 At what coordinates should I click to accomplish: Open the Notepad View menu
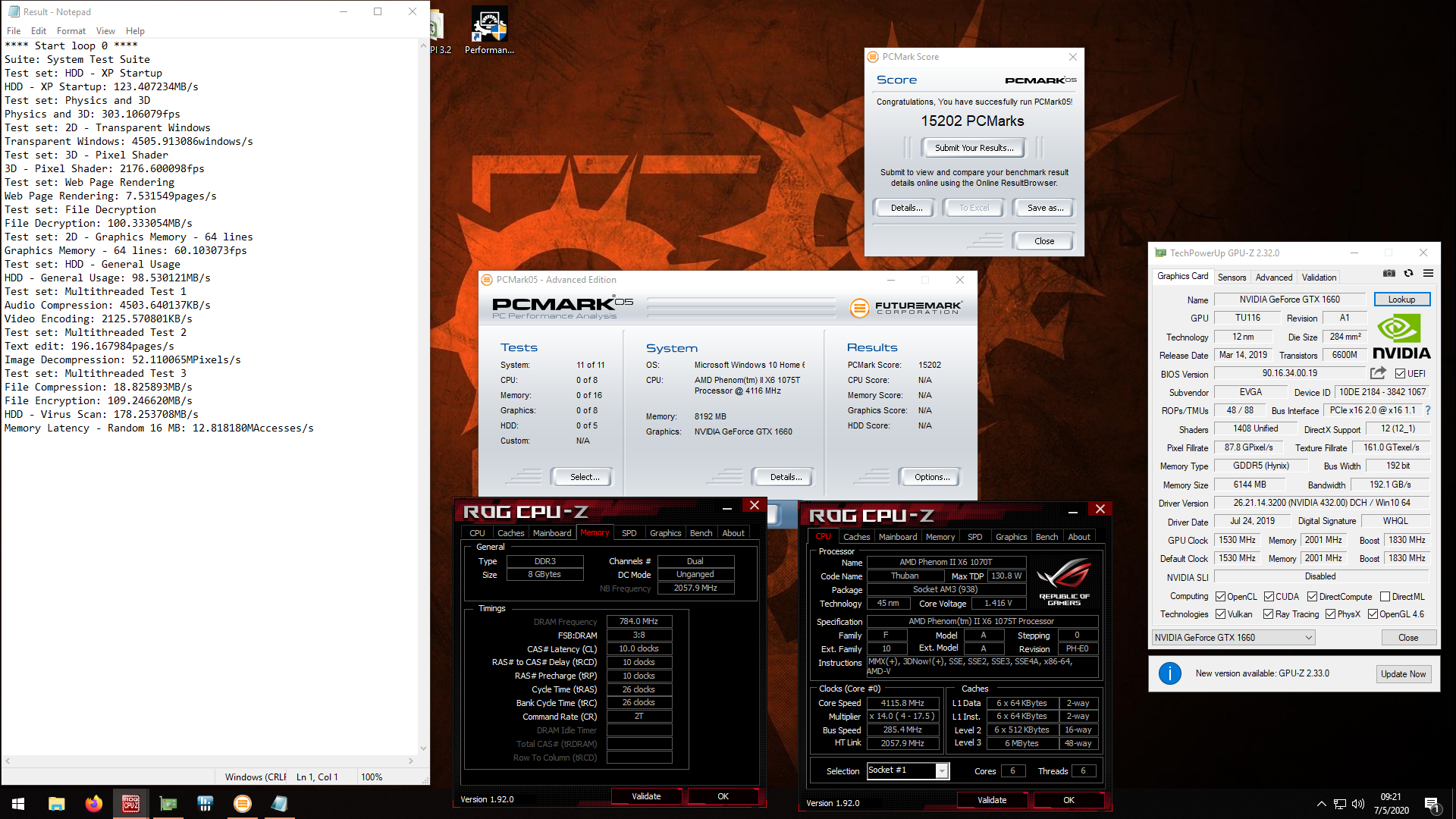pyautogui.click(x=105, y=31)
